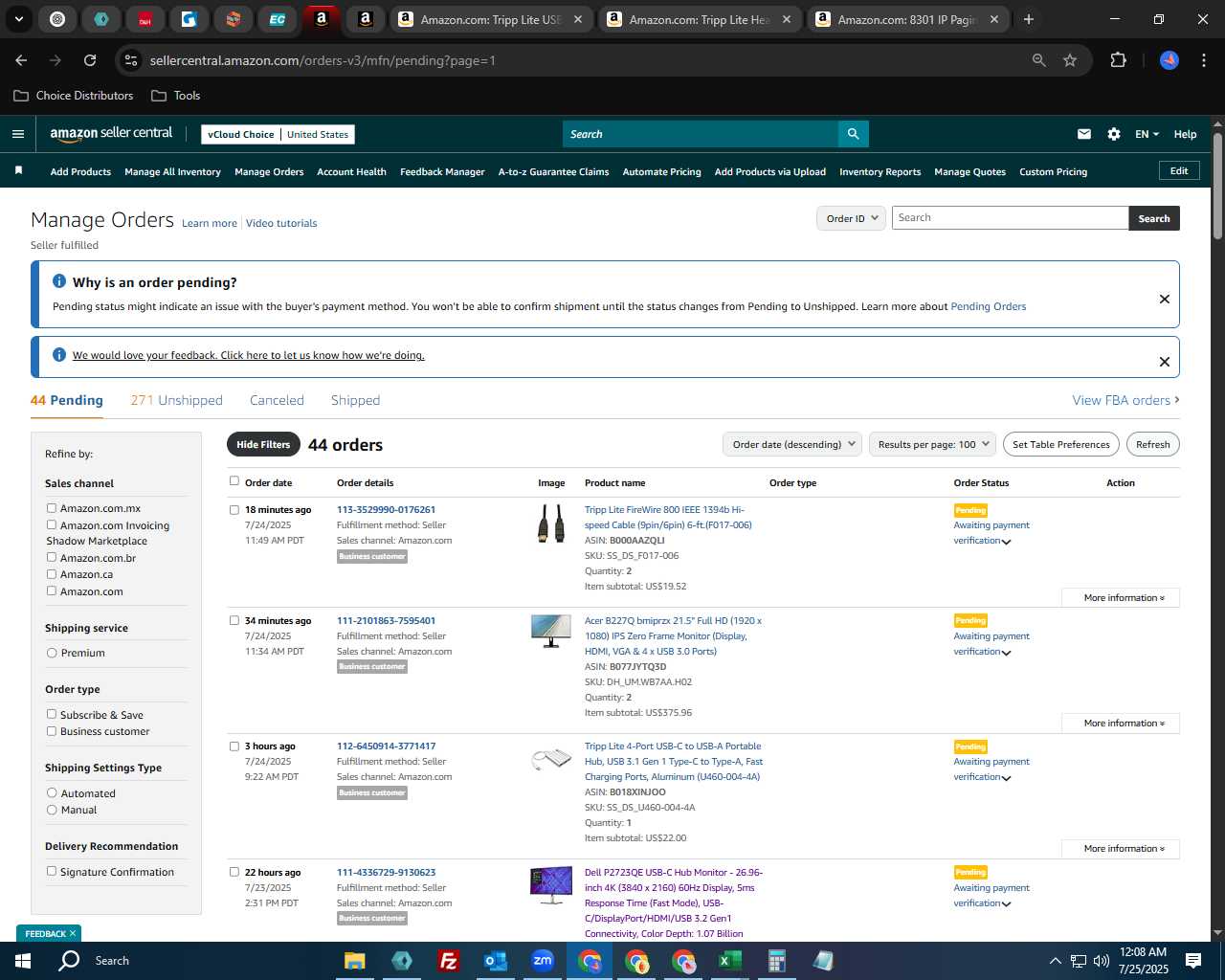Open Feedback Manager menu item
Image resolution: width=1225 pixels, height=980 pixels.
[442, 172]
